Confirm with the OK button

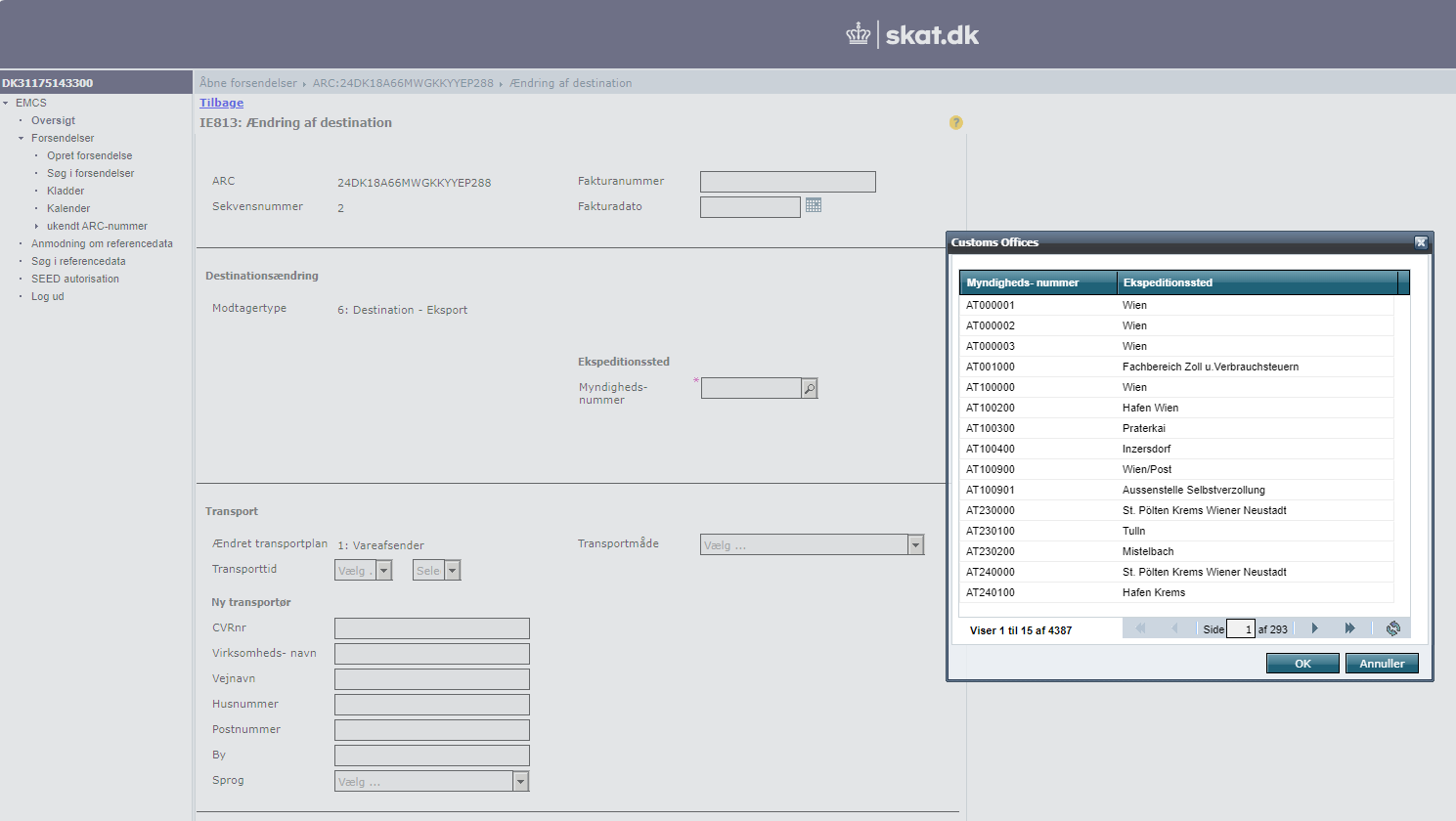tap(1302, 664)
